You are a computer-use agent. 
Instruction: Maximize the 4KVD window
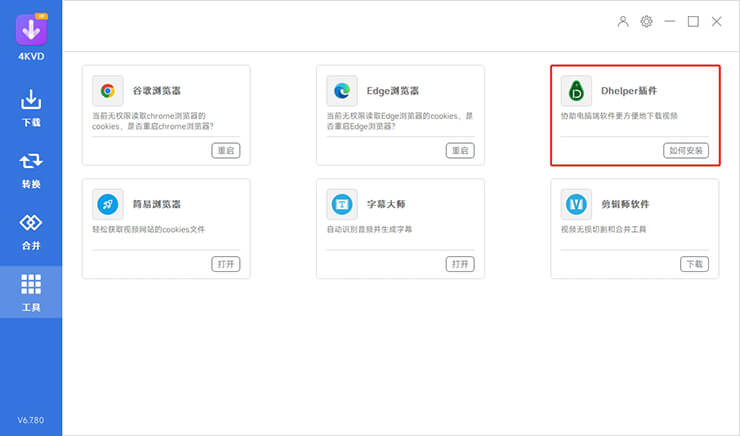pyautogui.click(x=693, y=21)
